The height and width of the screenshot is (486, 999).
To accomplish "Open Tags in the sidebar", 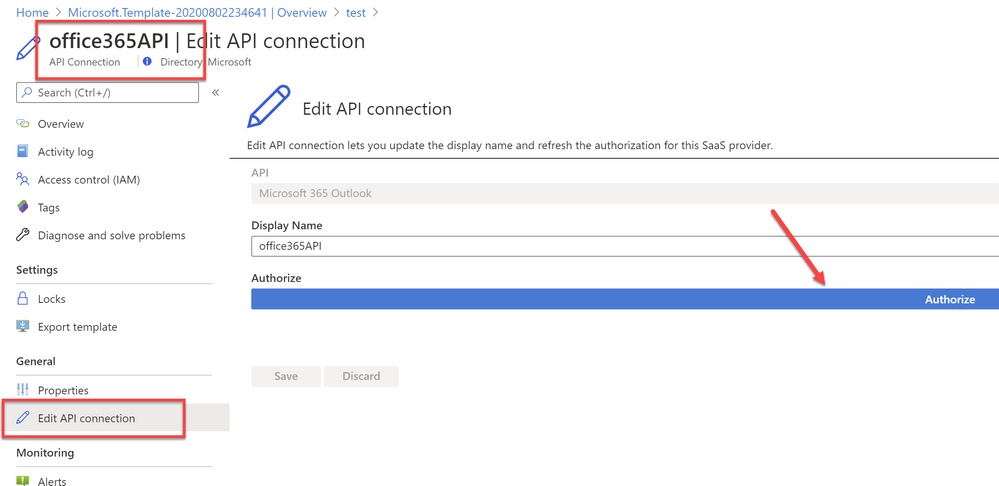I will (48, 208).
